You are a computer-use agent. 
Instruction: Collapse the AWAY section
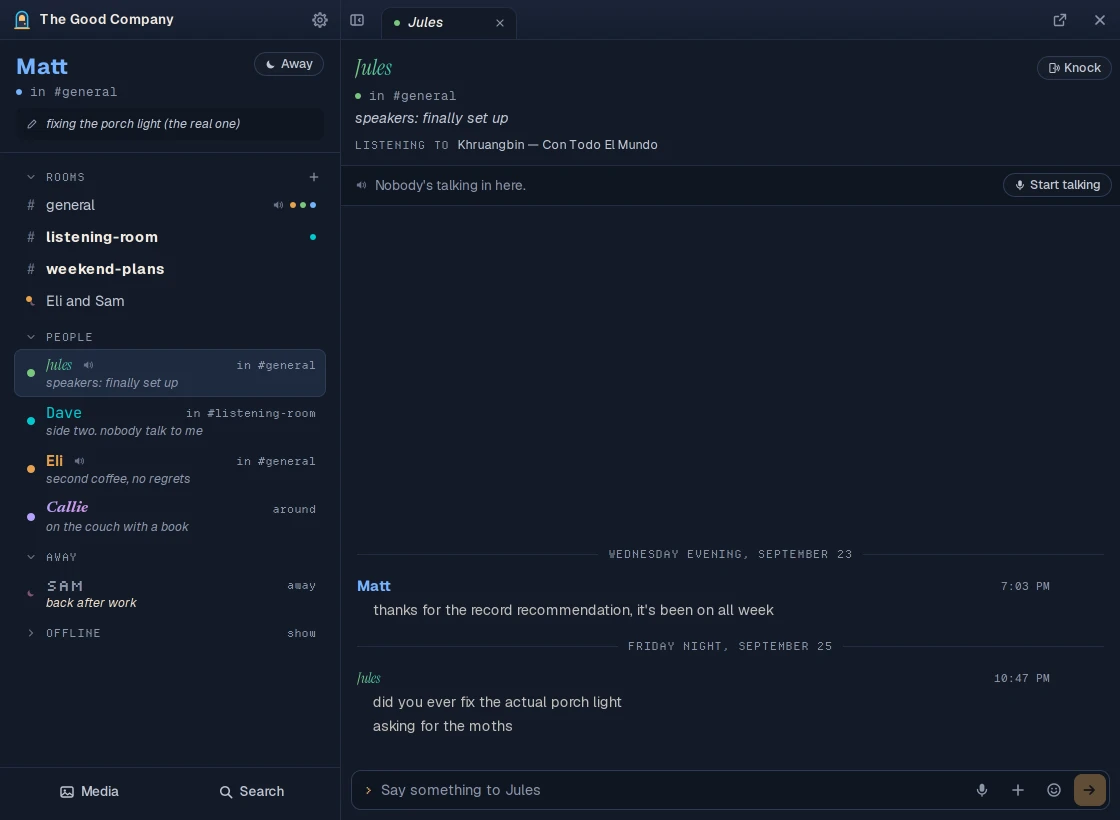(x=31, y=556)
